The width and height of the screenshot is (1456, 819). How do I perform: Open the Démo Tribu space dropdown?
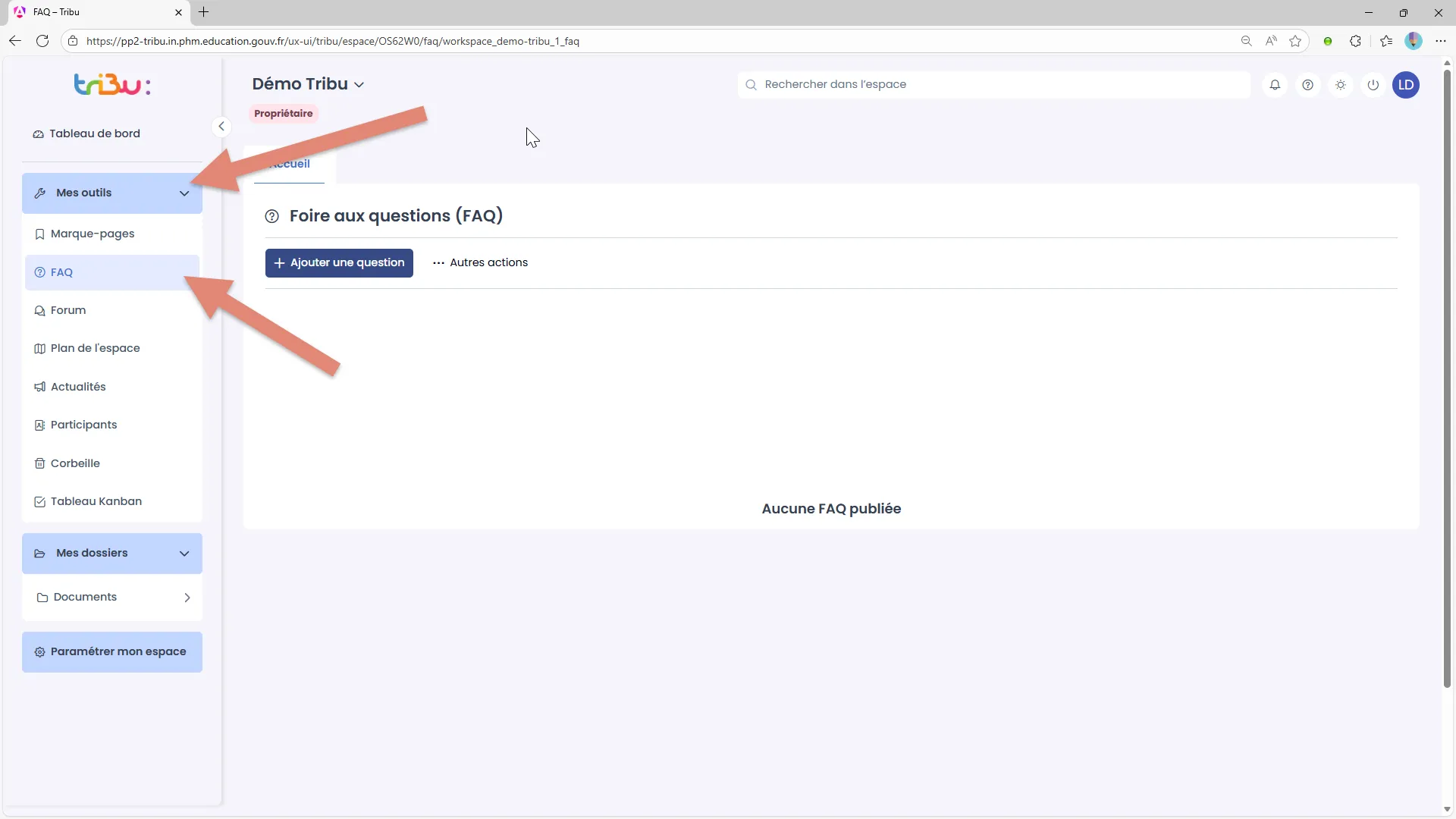308,84
